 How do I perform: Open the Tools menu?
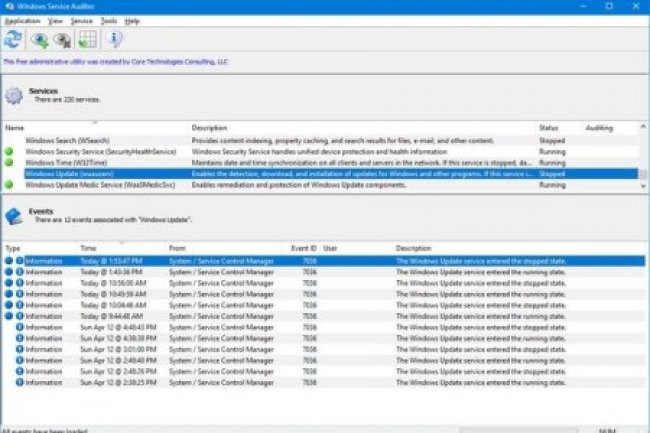click(108, 20)
